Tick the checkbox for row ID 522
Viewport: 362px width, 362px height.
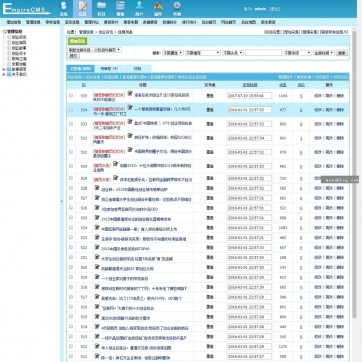[71, 247]
